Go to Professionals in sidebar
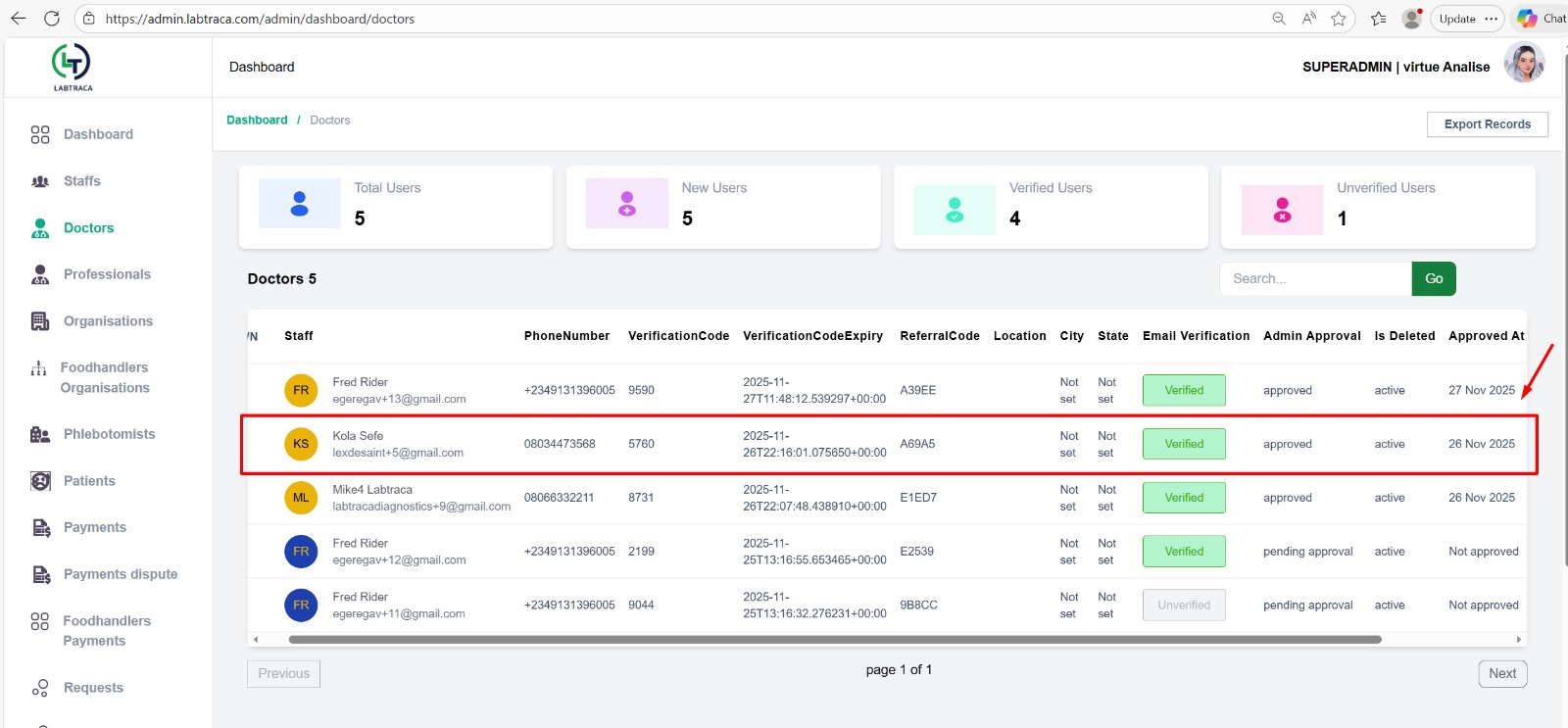This screenshot has width=1568, height=728. pos(107,274)
